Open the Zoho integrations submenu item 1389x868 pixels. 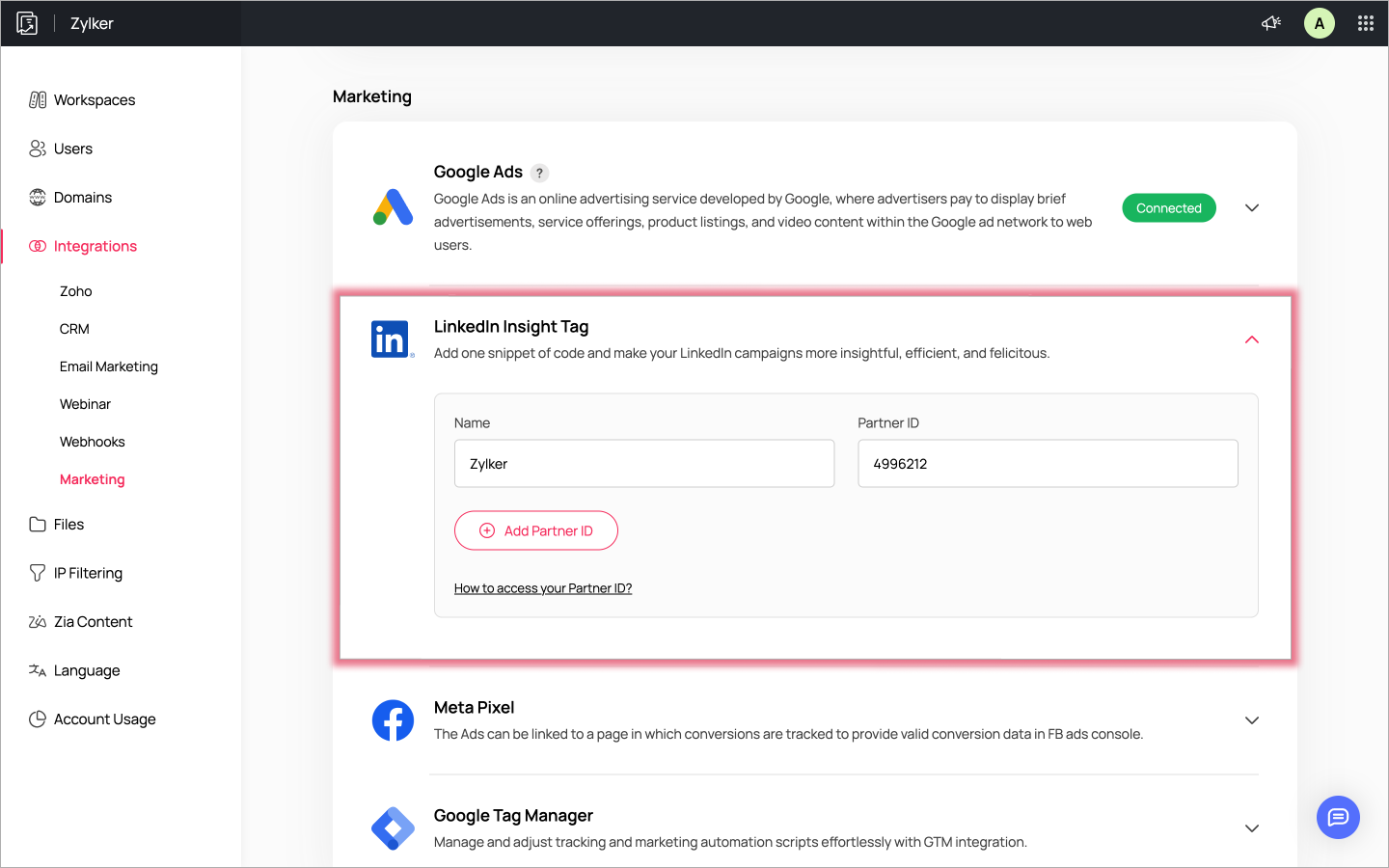tap(76, 291)
